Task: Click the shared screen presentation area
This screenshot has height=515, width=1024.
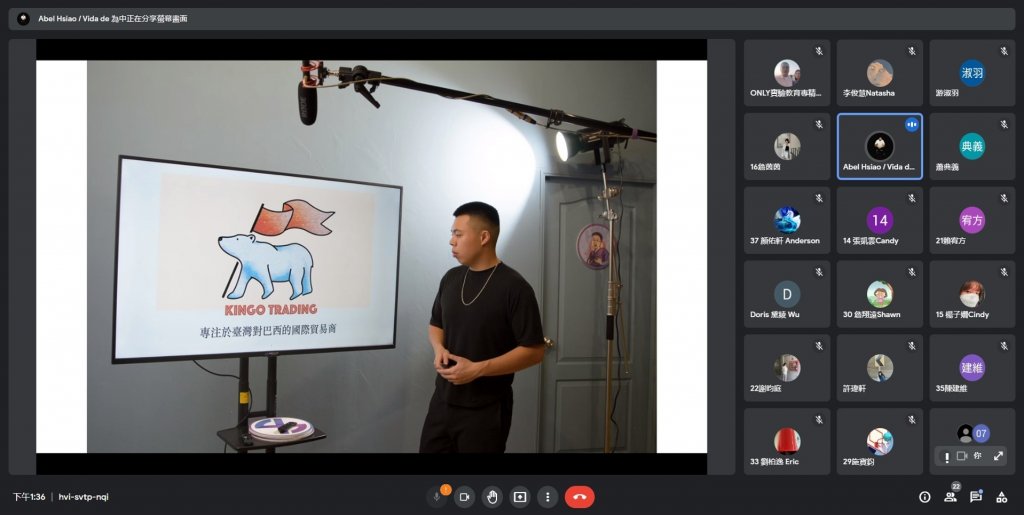Action: pos(372,257)
